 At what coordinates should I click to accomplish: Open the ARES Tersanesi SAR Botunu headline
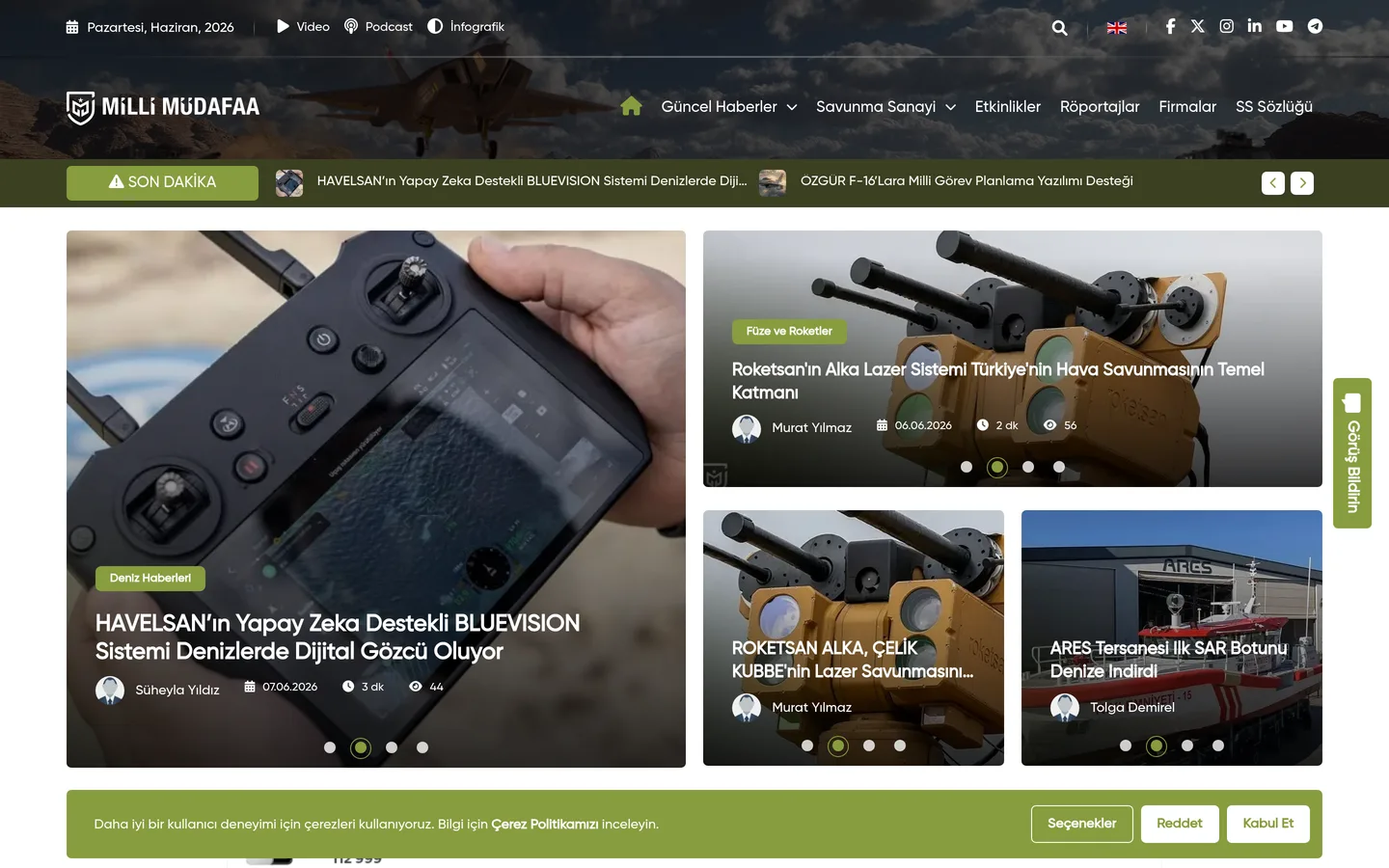(1169, 660)
